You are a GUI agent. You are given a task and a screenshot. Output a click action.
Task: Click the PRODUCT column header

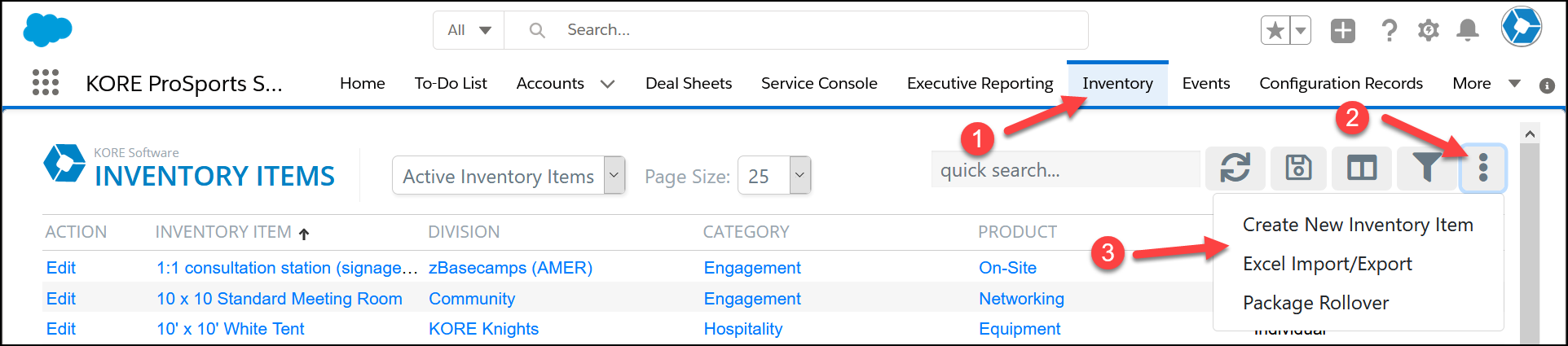[x=1018, y=232]
